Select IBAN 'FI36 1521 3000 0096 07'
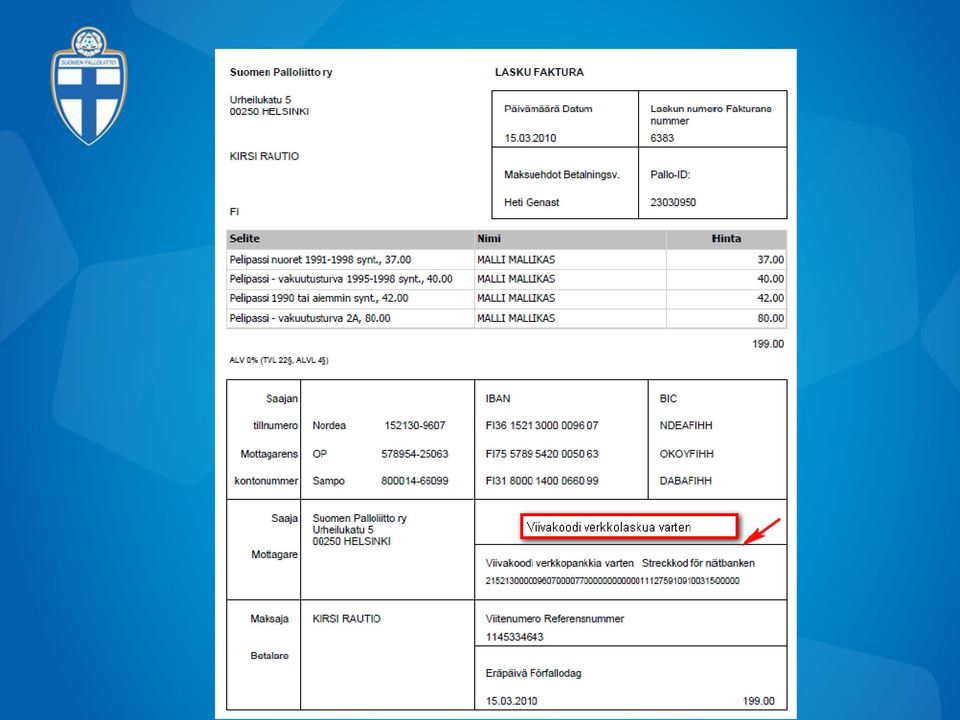 [x=542, y=426]
